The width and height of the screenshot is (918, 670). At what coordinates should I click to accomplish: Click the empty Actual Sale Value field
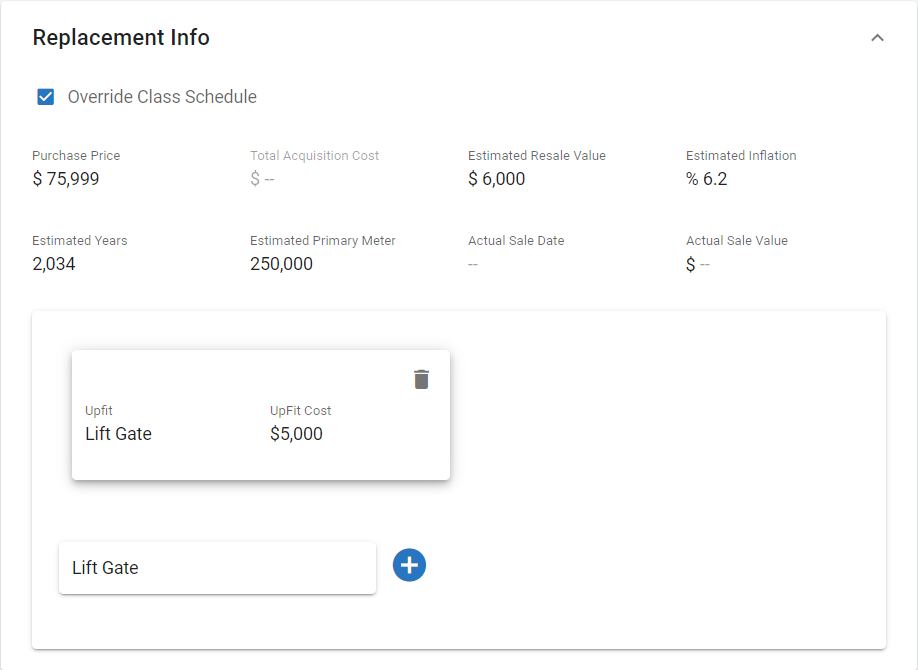698,264
